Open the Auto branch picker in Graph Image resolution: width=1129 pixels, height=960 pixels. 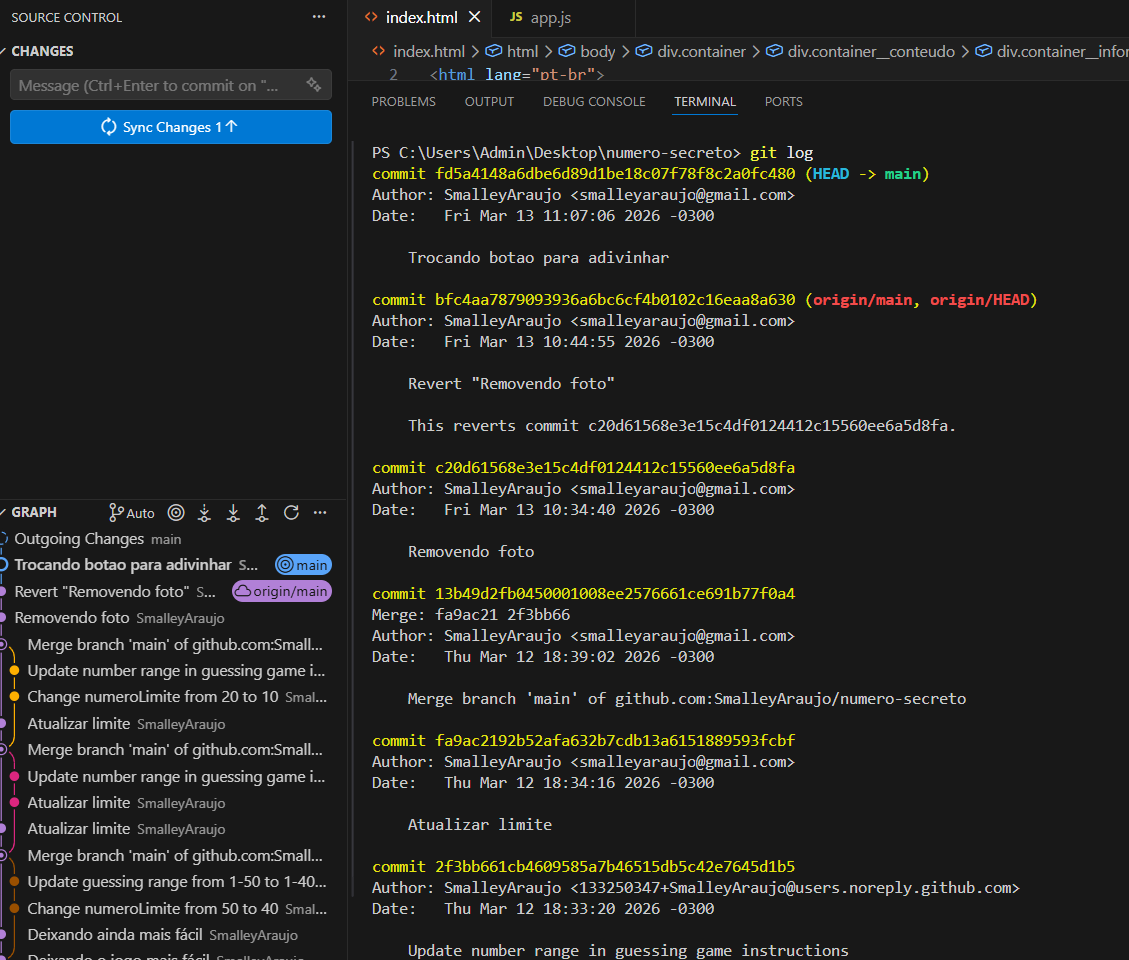[x=132, y=513]
